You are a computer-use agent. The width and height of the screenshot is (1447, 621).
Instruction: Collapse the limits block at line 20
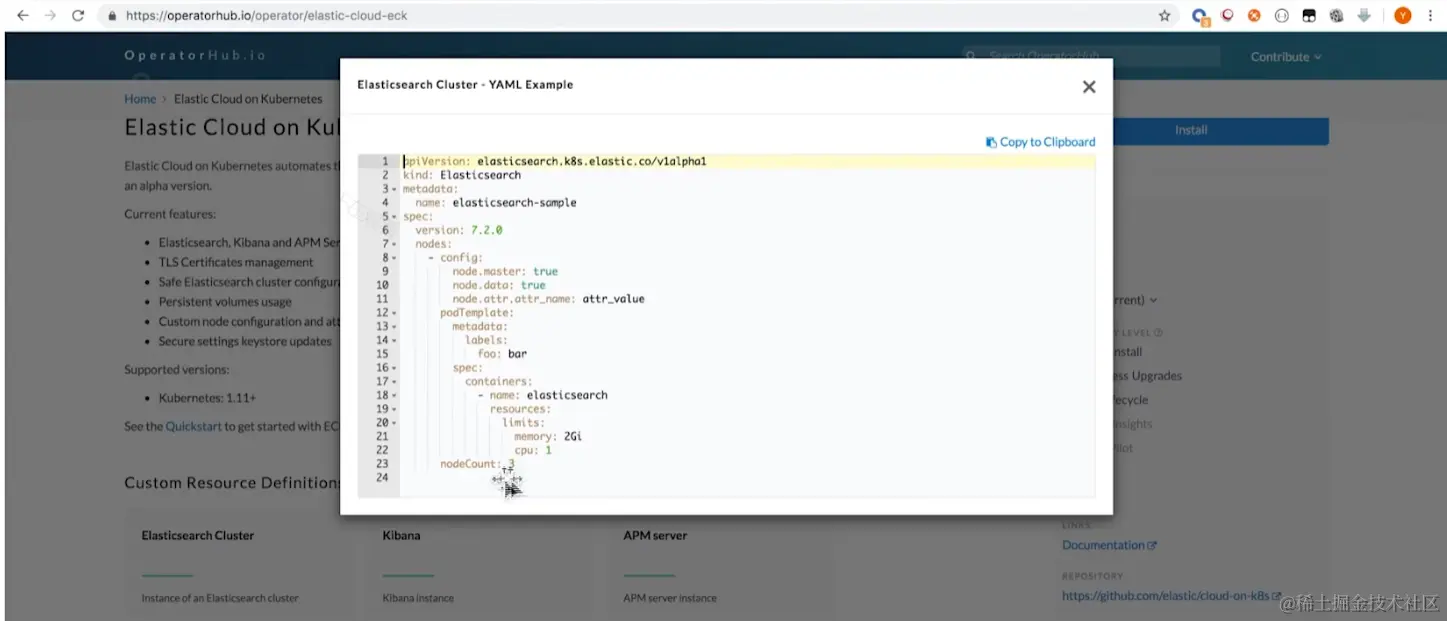[x=394, y=423]
